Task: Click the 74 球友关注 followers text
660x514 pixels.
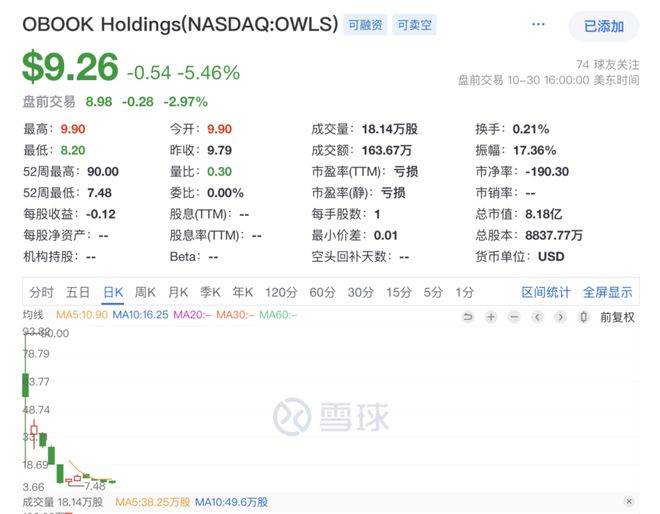Action: click(x=607, y=64)
